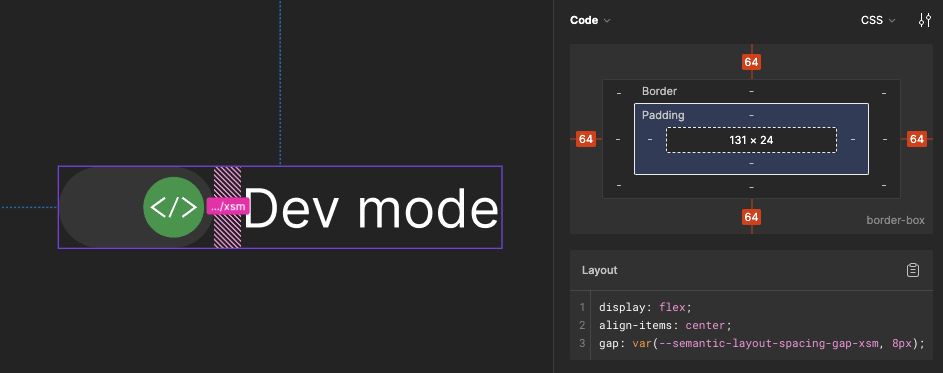The image size is (943, 373).
Task: Click the top 64 margin badge
Action: (751, 62)
